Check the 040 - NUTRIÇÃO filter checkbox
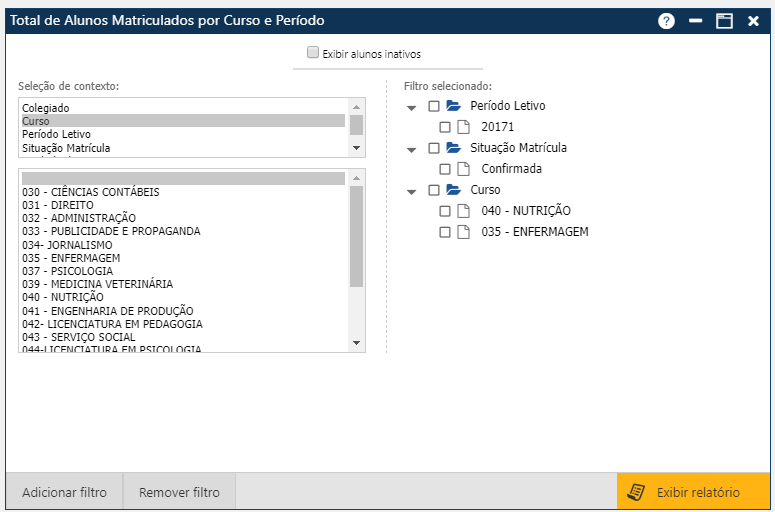Viewport: 775px width, 512px height. (x=445, y=211)
